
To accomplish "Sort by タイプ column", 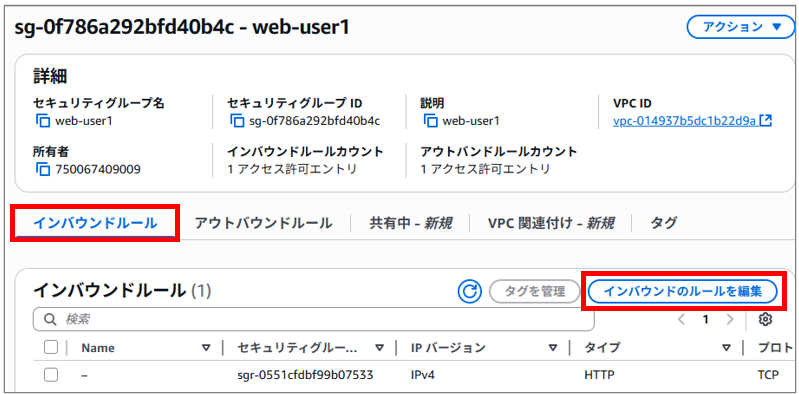I will 727,348.
